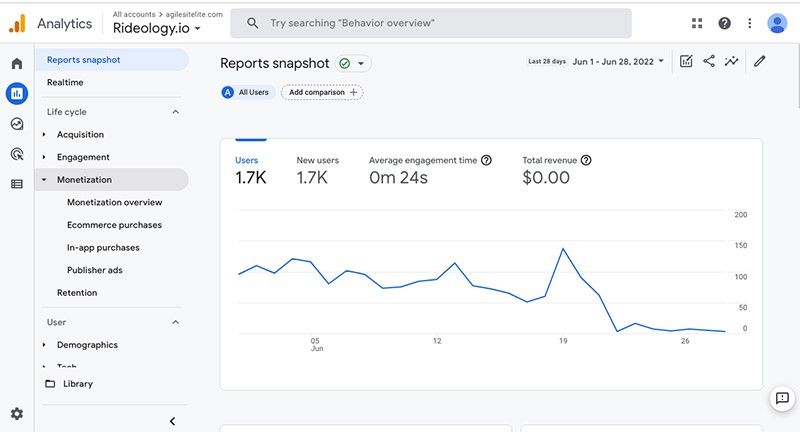Click the customize report pencil icon
Screen dimensions: 800x432
(x=760, y=61)
